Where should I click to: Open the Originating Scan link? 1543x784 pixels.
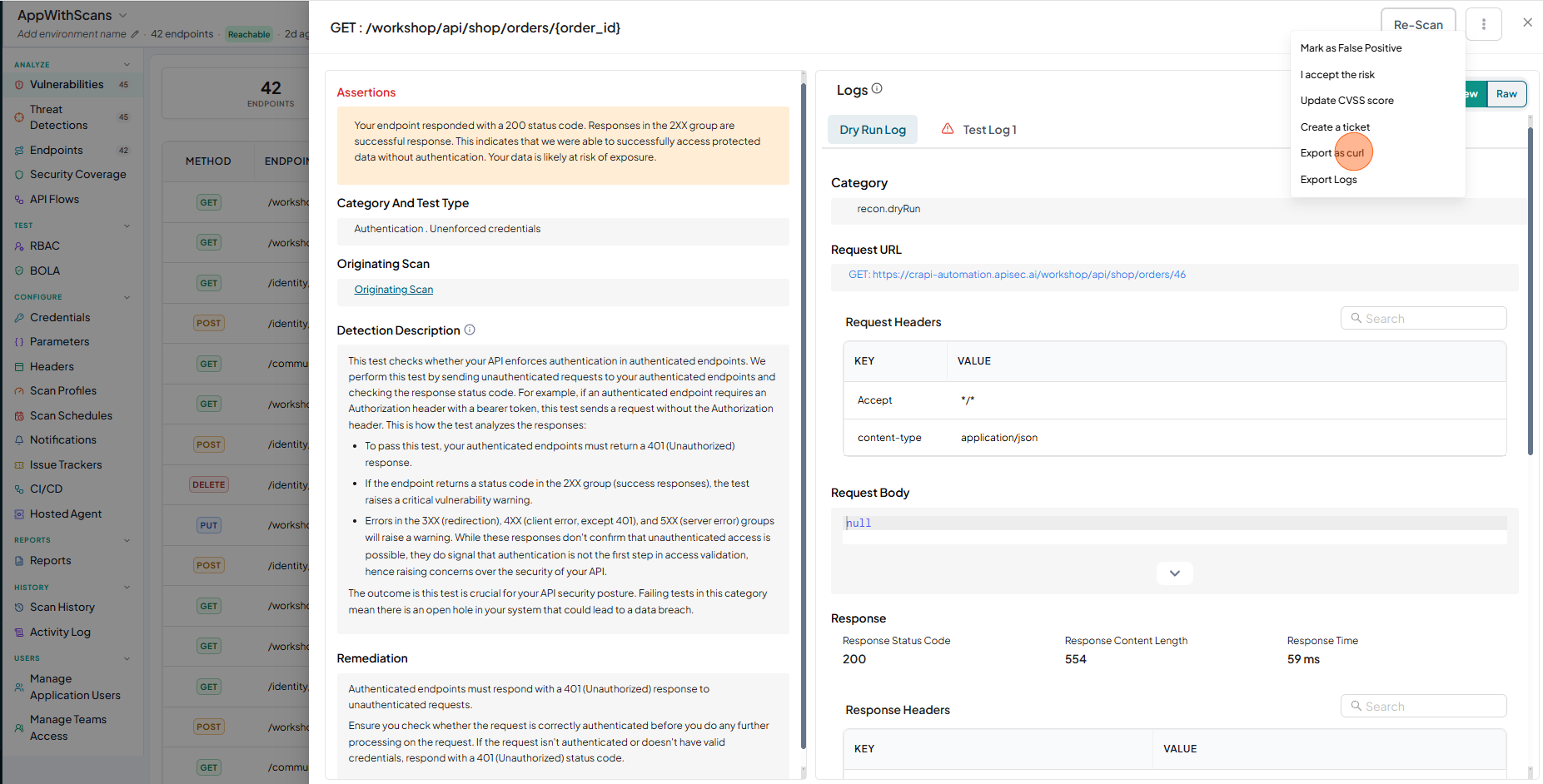[393, 290]
